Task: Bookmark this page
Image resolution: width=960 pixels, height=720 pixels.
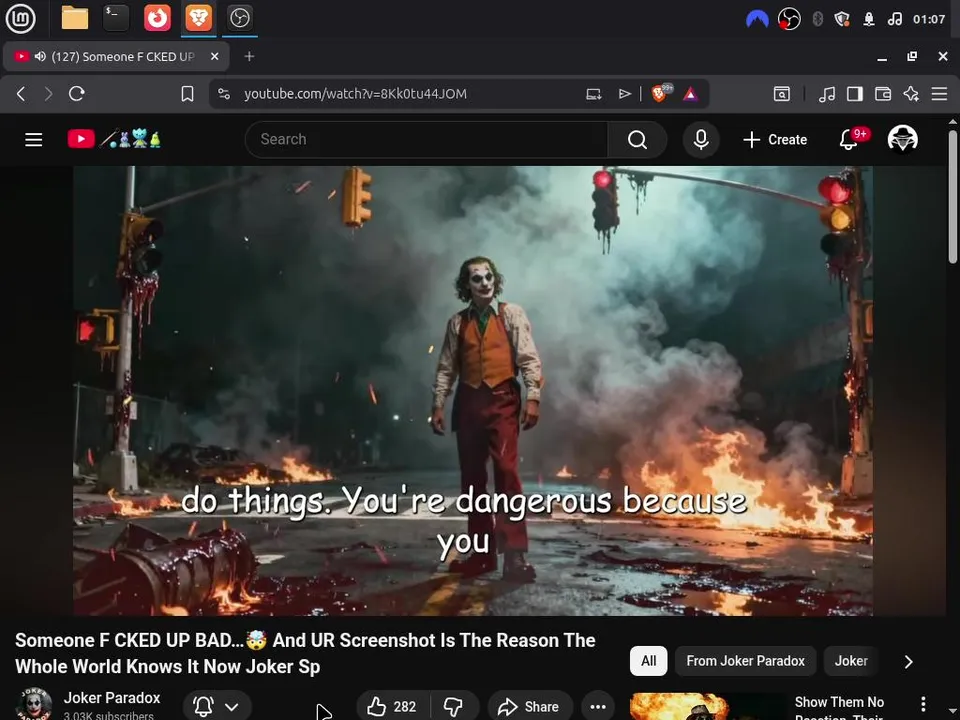Action: pyautogui.click(x=187, y=94)
